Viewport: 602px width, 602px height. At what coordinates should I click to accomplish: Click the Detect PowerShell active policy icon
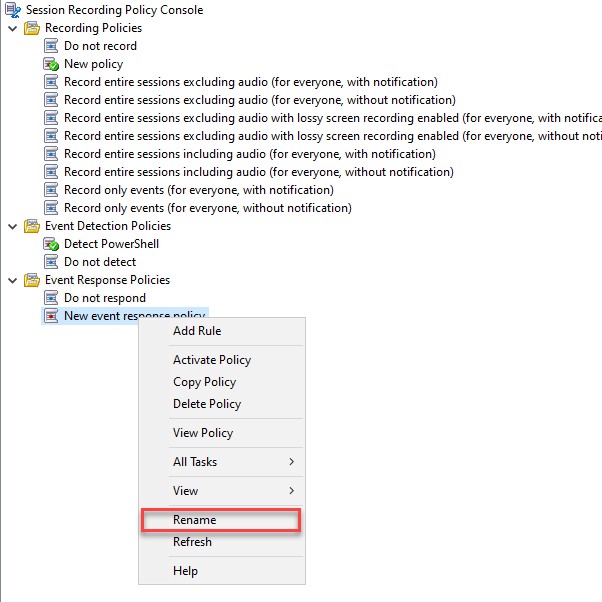[51, 244]
